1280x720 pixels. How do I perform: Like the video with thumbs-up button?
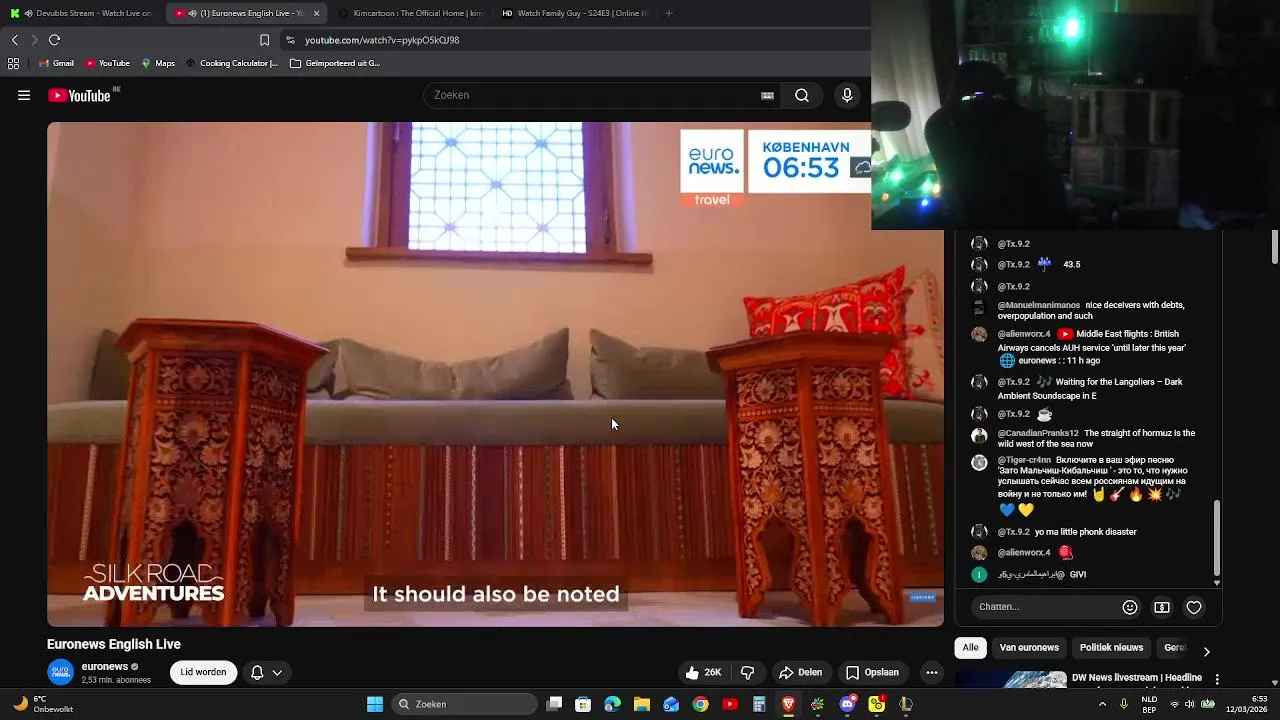click(703, 672)
